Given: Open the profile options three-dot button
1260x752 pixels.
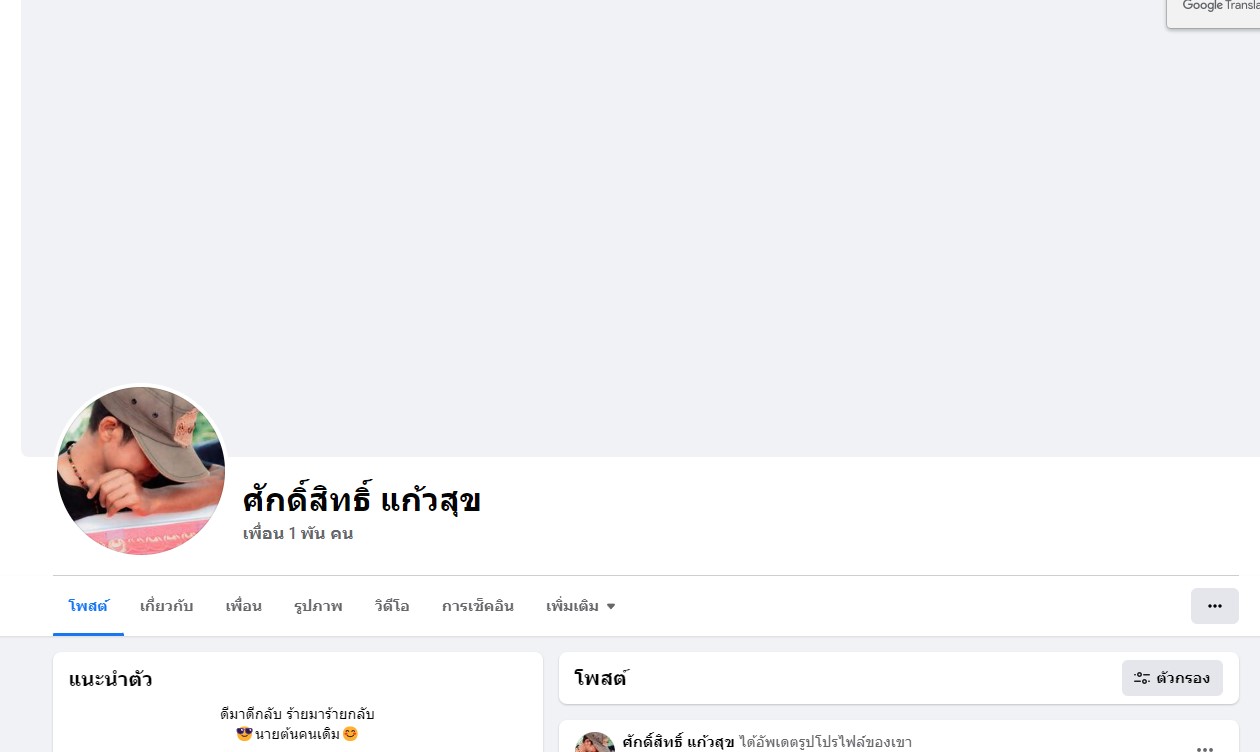Looking at the screenshot, I should (1214, 606).
